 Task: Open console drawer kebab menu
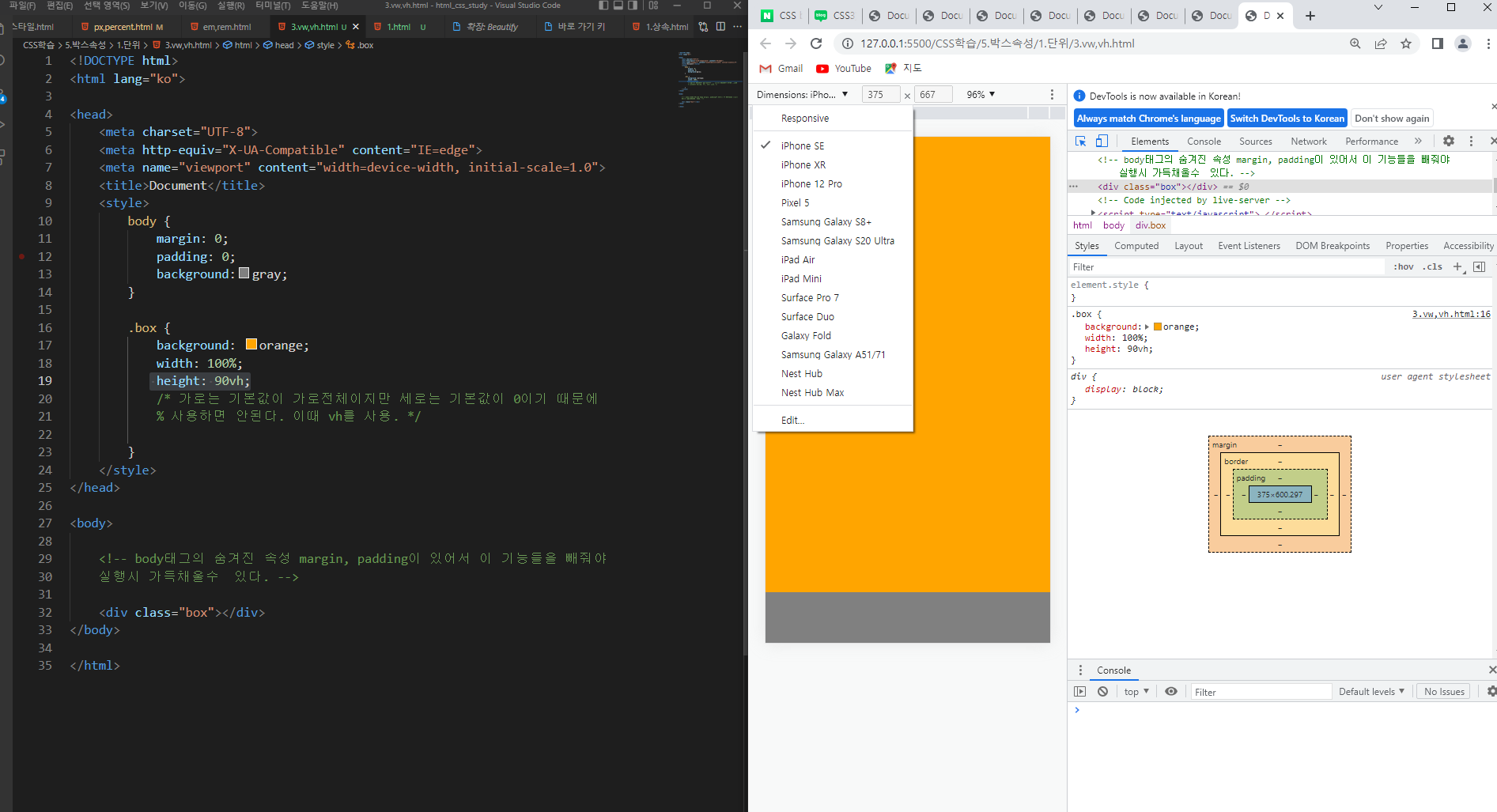[x=1080, y=670]
